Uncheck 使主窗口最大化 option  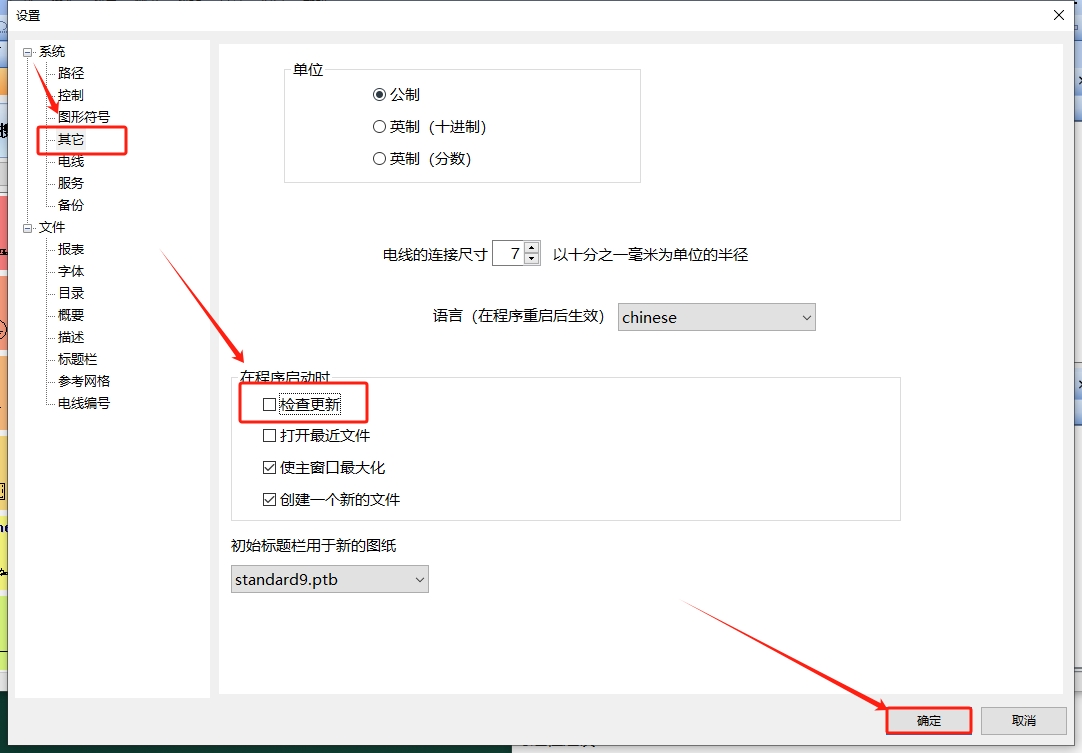click(270, 468)
